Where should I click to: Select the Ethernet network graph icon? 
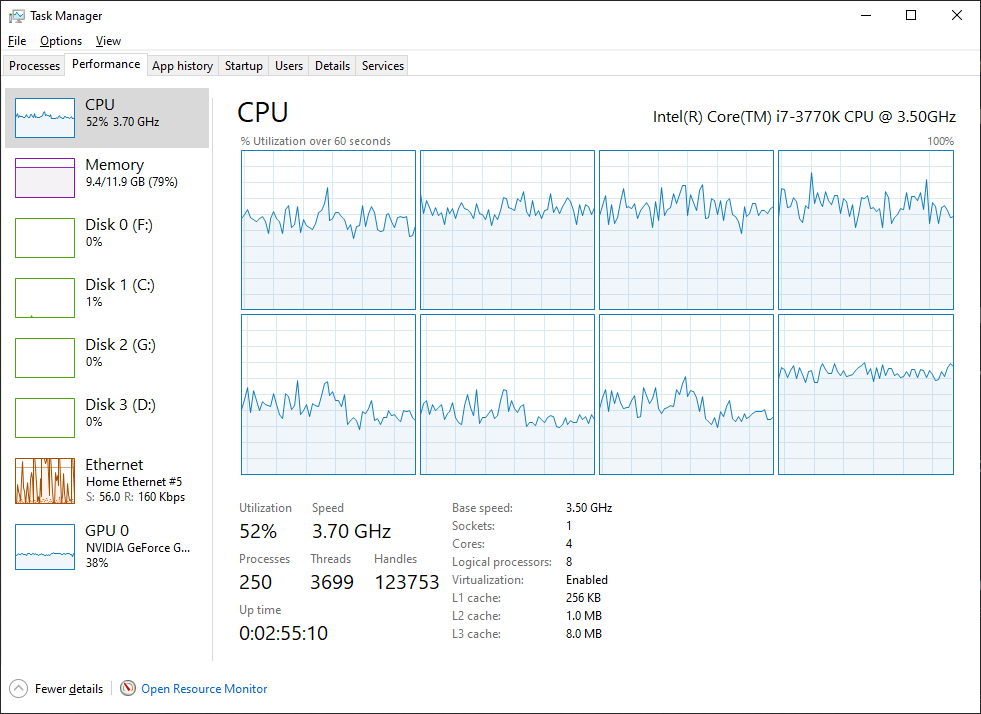pos(45,481)
